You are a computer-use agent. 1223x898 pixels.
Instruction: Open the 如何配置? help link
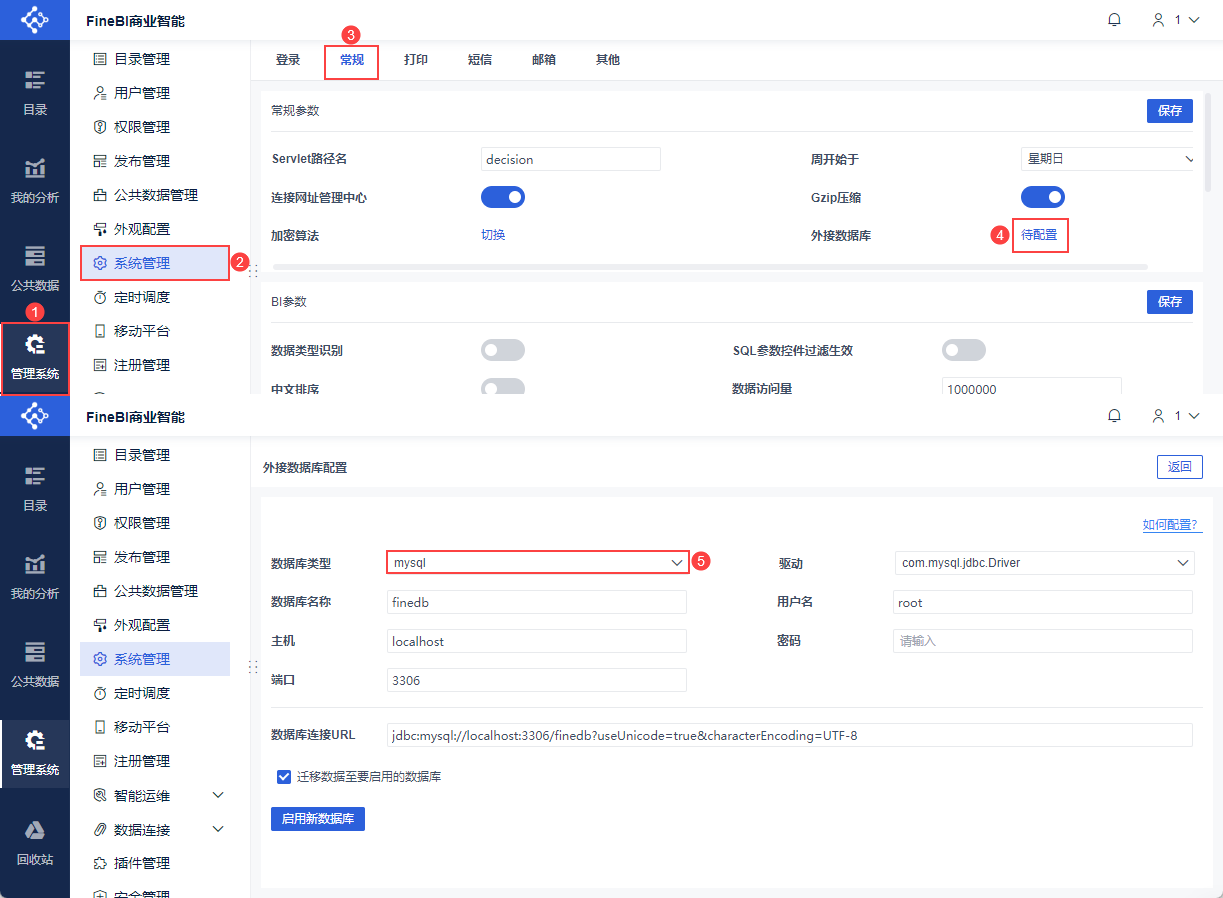coord(1171,525)
